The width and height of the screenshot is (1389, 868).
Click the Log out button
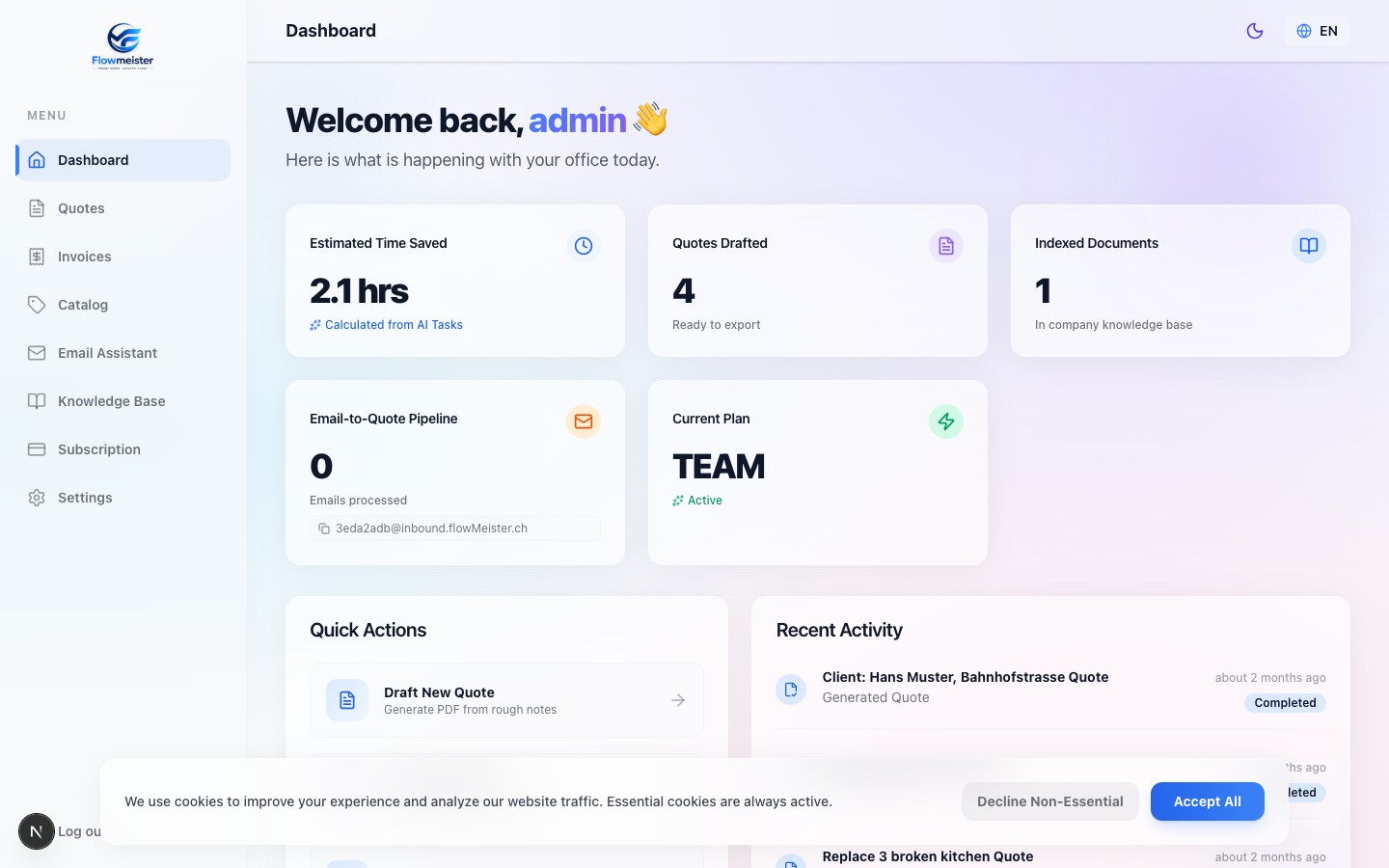[x=79, y=831]
